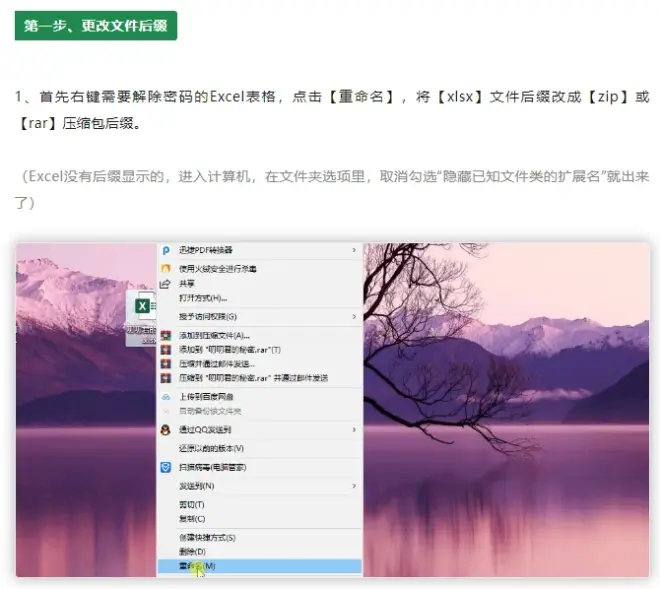The width and height of the screenshot is (660, 589).
Task: Click the WinRAR icon beside 压缩并通过邮件发送
Action: point(167,364)
